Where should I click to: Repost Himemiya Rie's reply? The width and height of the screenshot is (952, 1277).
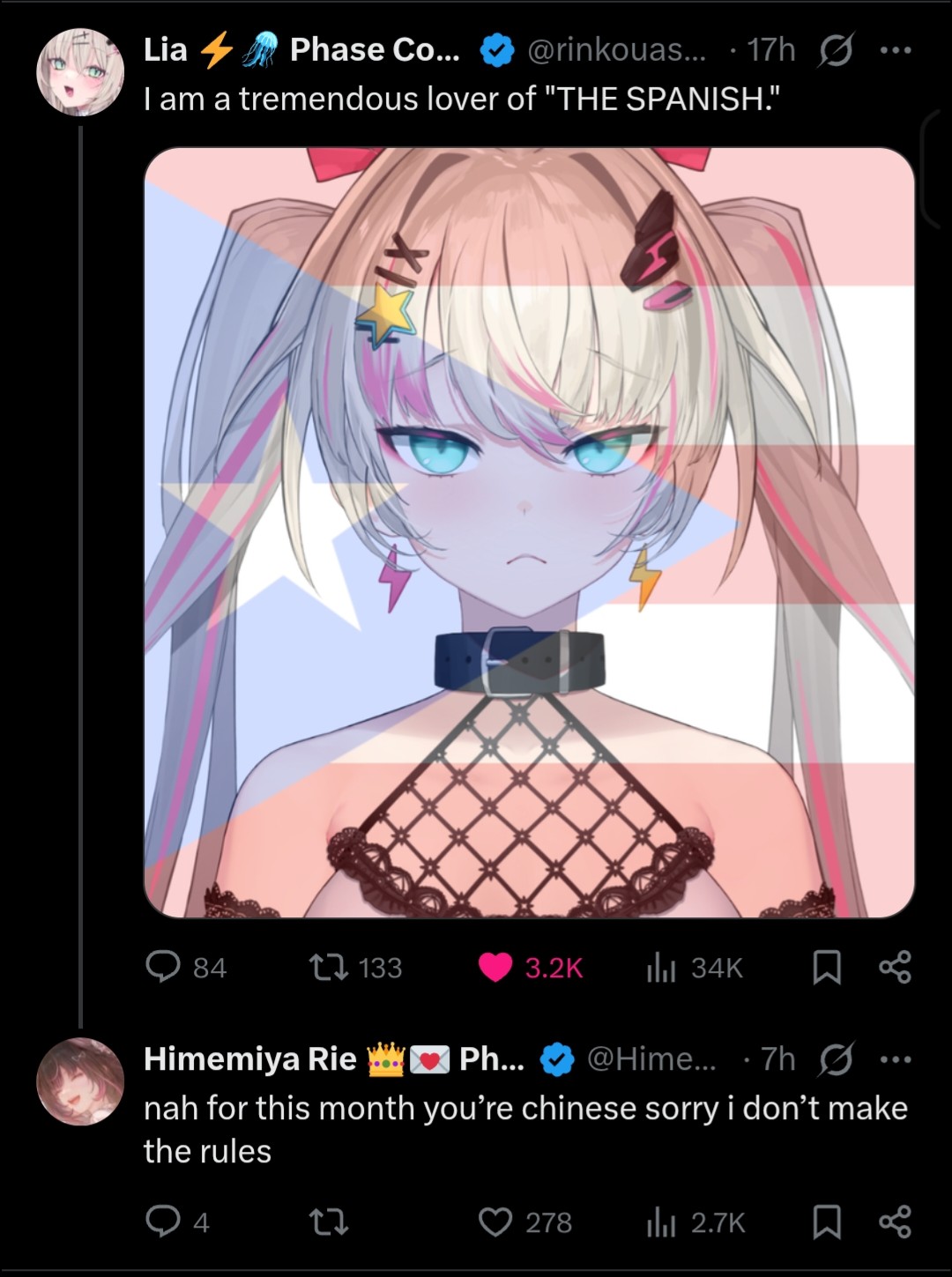pos(328,1221)
